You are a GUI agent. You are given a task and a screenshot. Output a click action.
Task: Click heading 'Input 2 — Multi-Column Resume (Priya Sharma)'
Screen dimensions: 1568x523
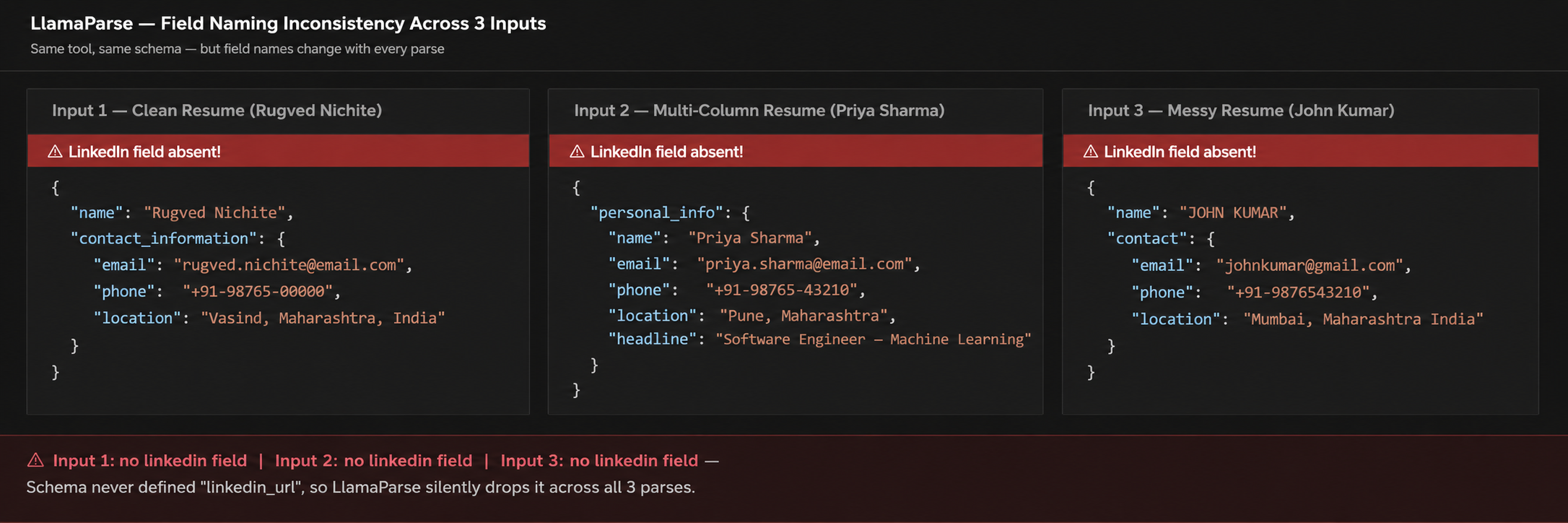tap(759, 111)
